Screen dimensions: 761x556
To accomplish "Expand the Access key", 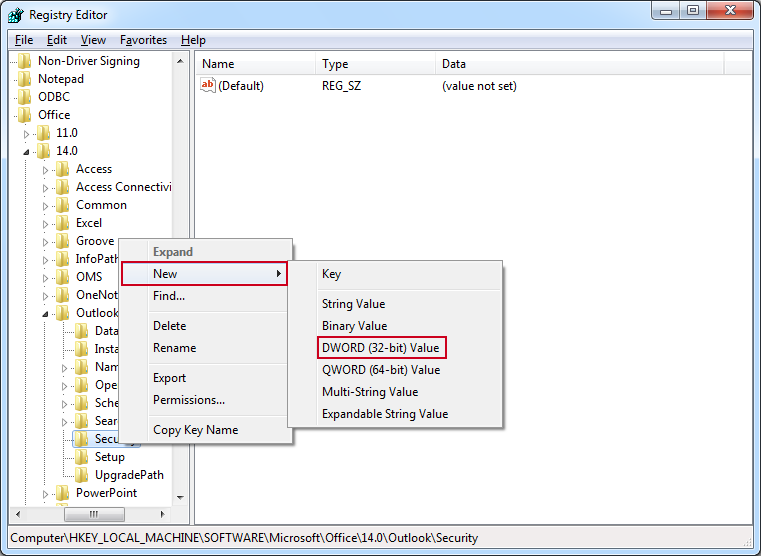I will point(45,170).
